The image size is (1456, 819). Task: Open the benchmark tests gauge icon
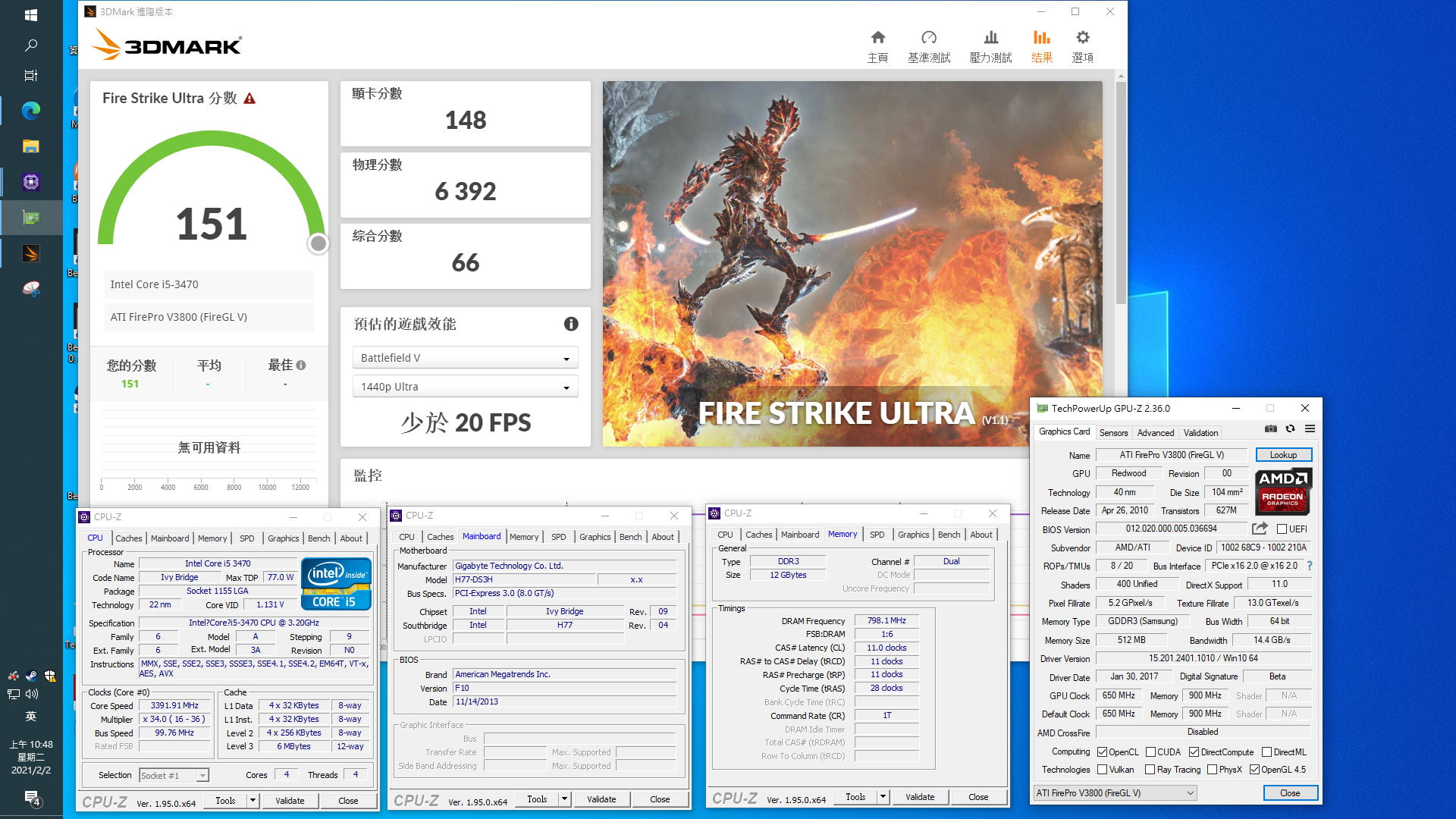pos(929,38)
